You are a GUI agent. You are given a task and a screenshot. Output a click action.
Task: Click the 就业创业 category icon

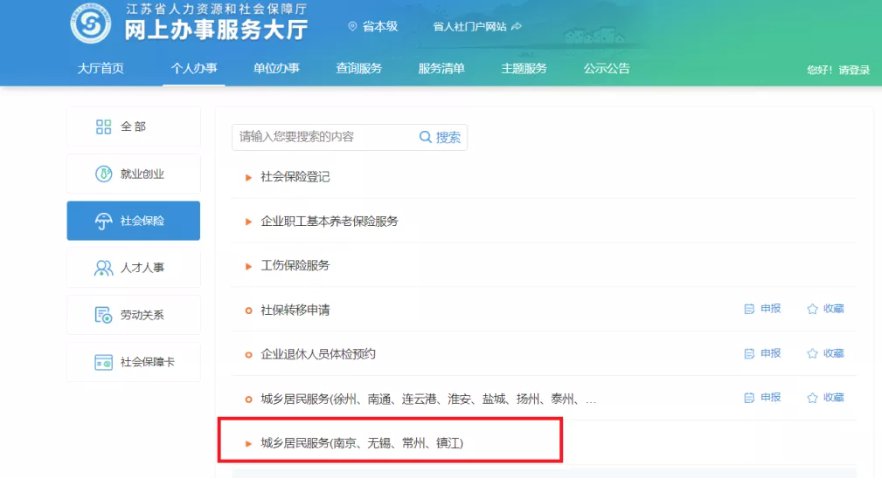click(x=104, y=174)
